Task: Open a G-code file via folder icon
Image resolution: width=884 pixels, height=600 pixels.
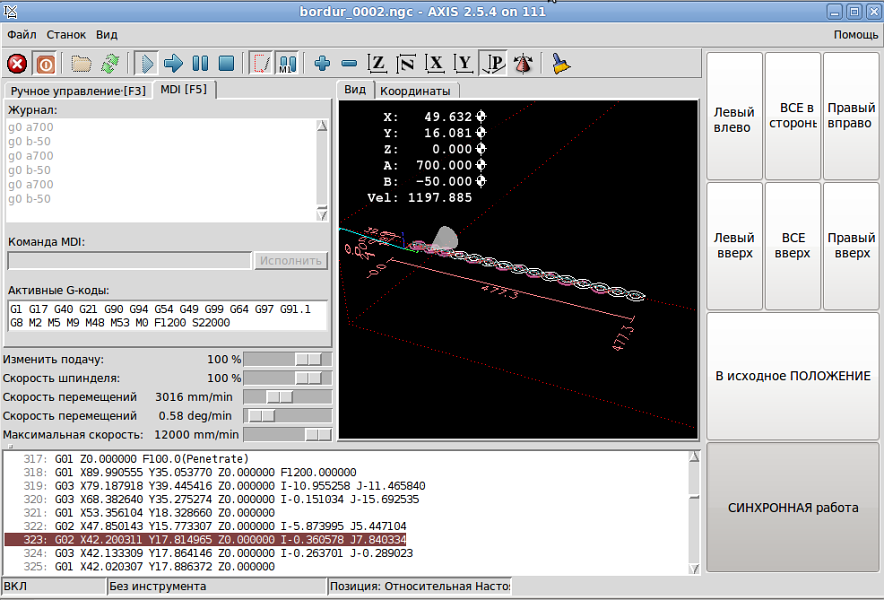Action: (81, 63)
